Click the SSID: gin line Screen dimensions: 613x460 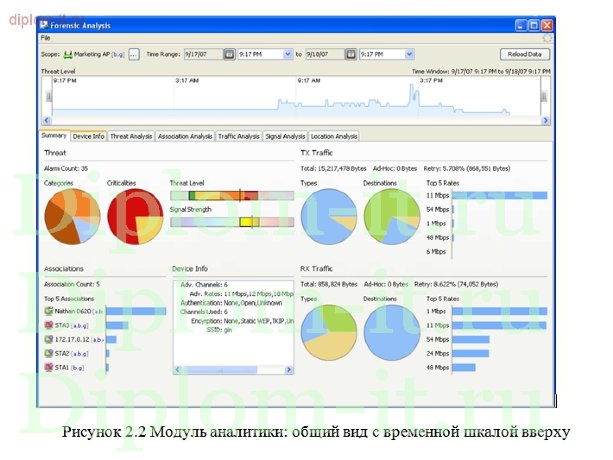[219, 329]
